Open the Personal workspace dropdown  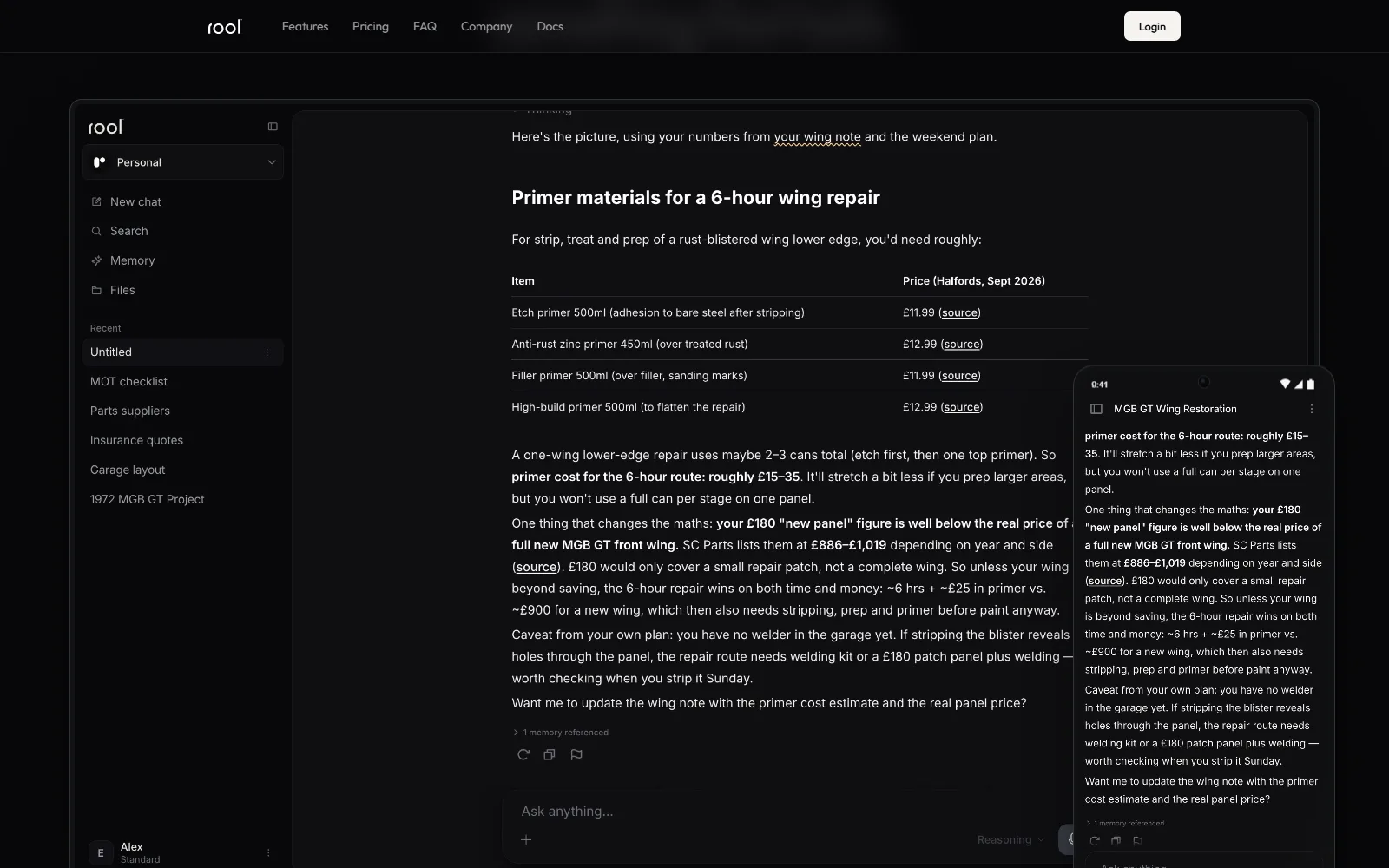(x=183, y=162)
